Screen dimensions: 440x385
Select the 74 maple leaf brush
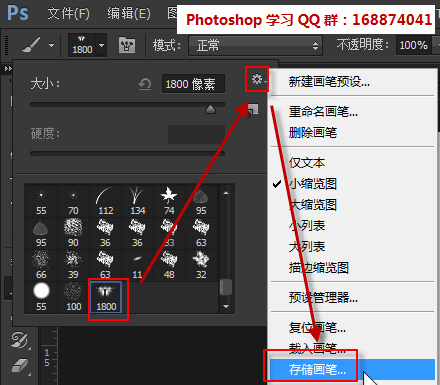[169, 202]
